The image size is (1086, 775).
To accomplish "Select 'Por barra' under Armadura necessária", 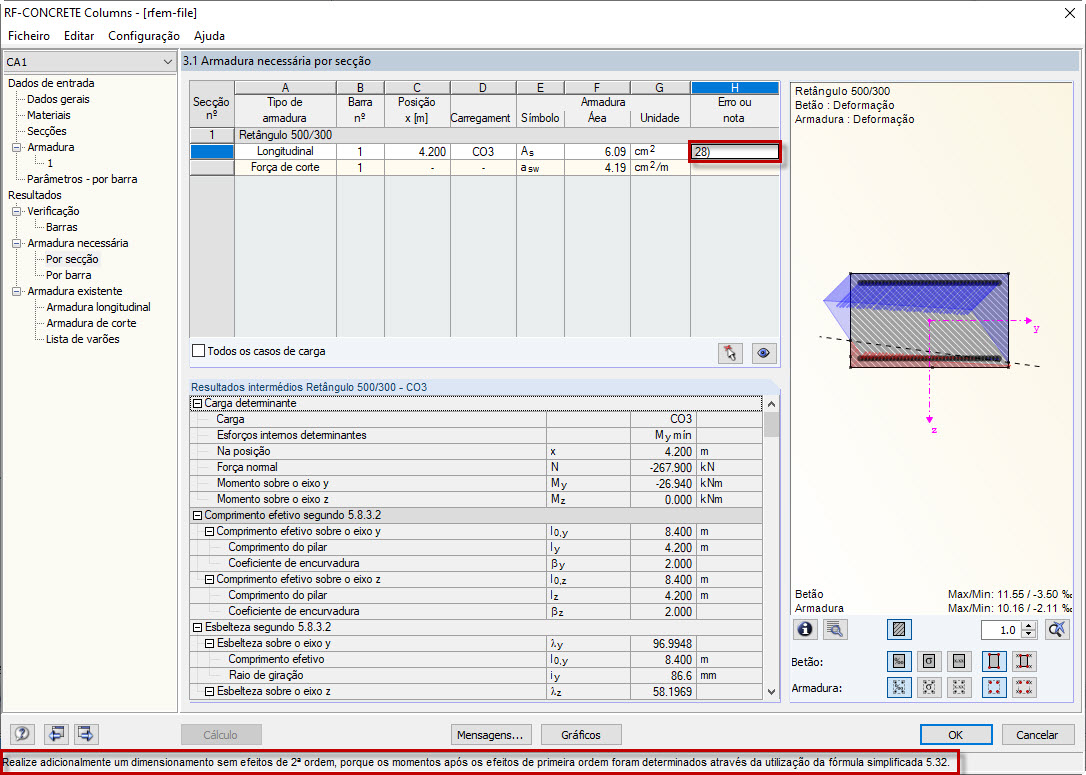I will pyautogui.click(x=69, y=275).
